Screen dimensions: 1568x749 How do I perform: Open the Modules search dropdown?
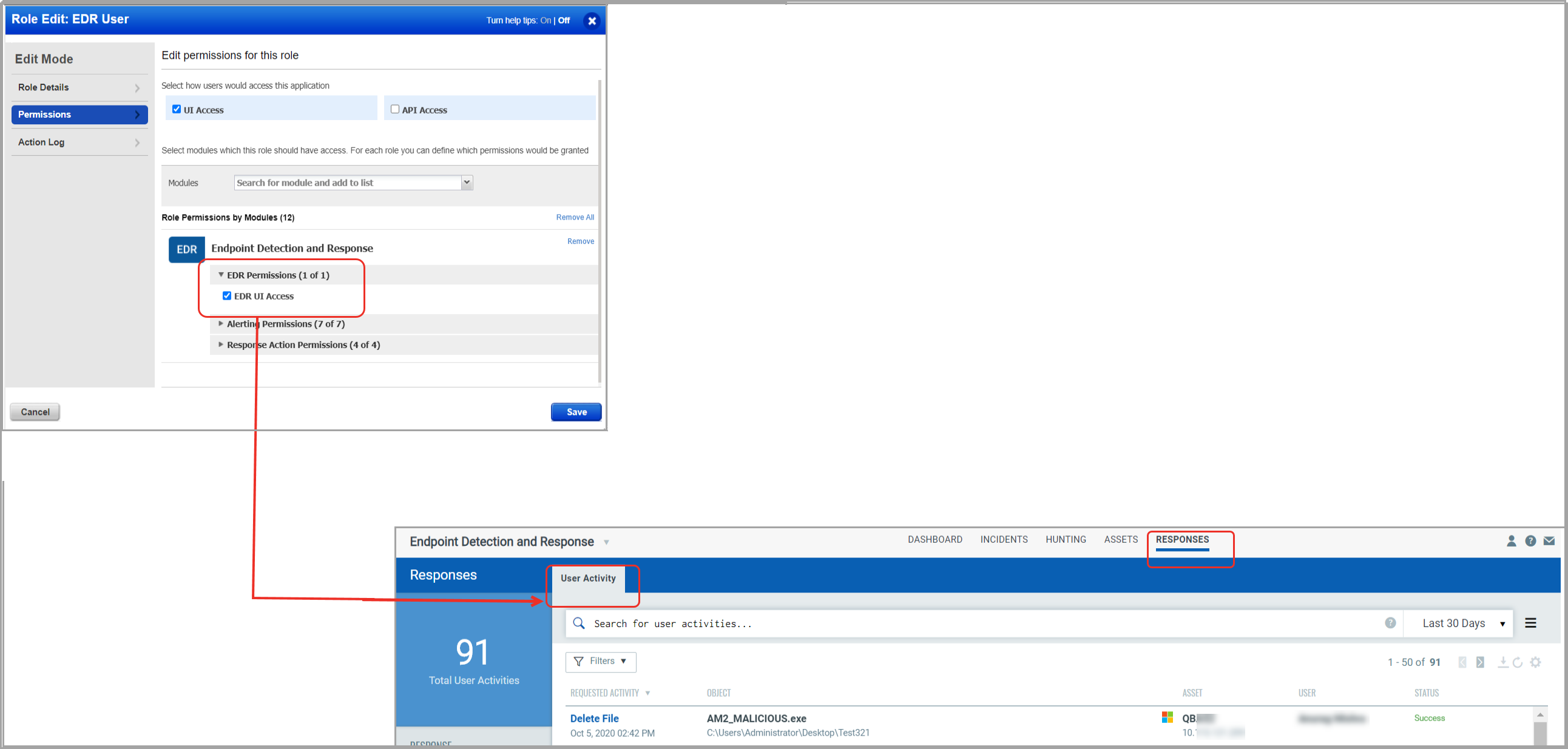(464, 183)
